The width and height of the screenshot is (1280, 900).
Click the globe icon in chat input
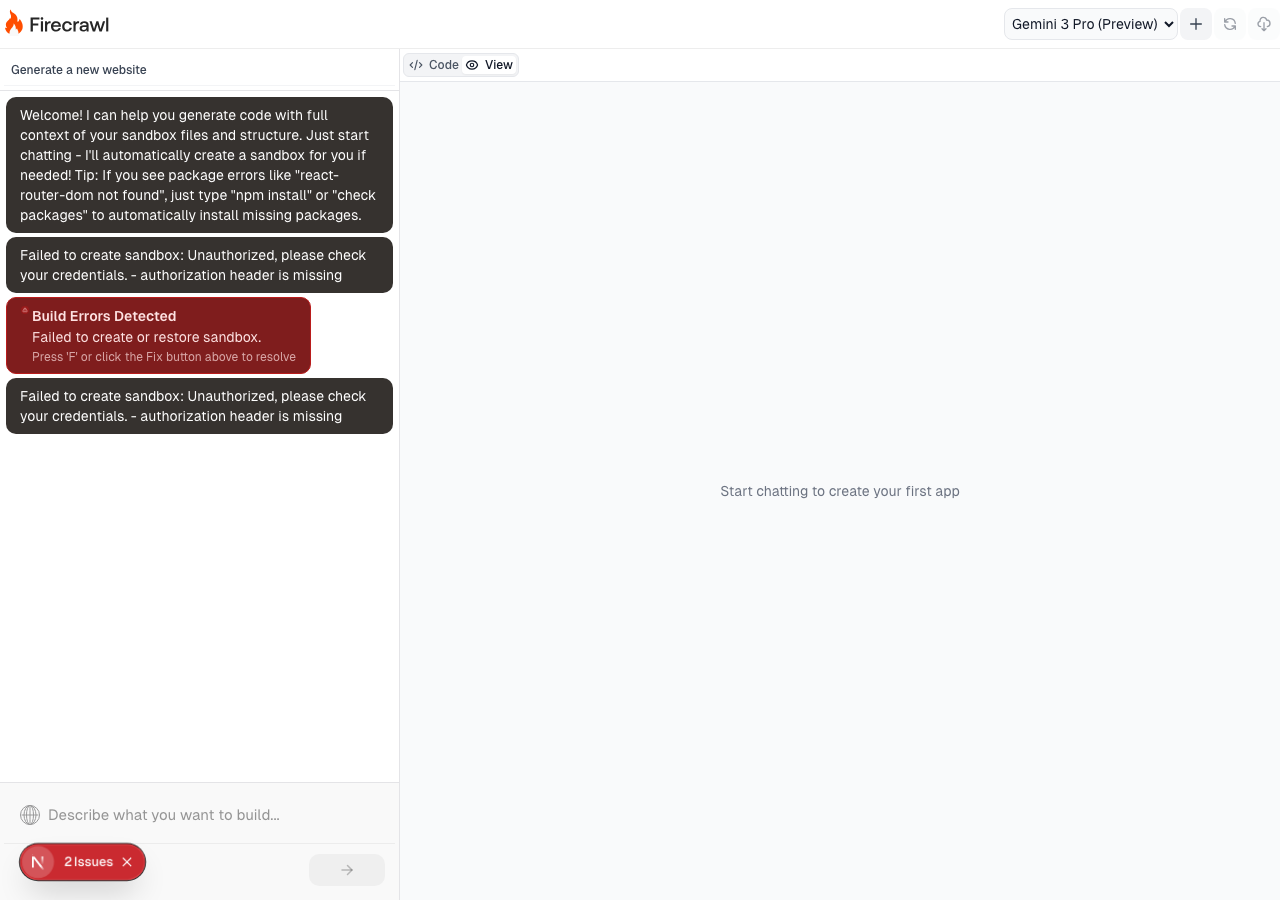[x=30, y=815]
